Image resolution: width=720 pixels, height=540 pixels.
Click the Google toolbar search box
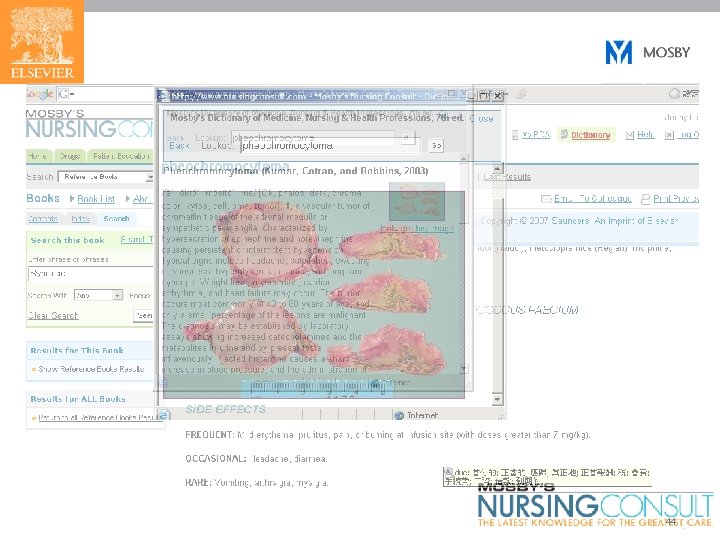coord(112,95)
